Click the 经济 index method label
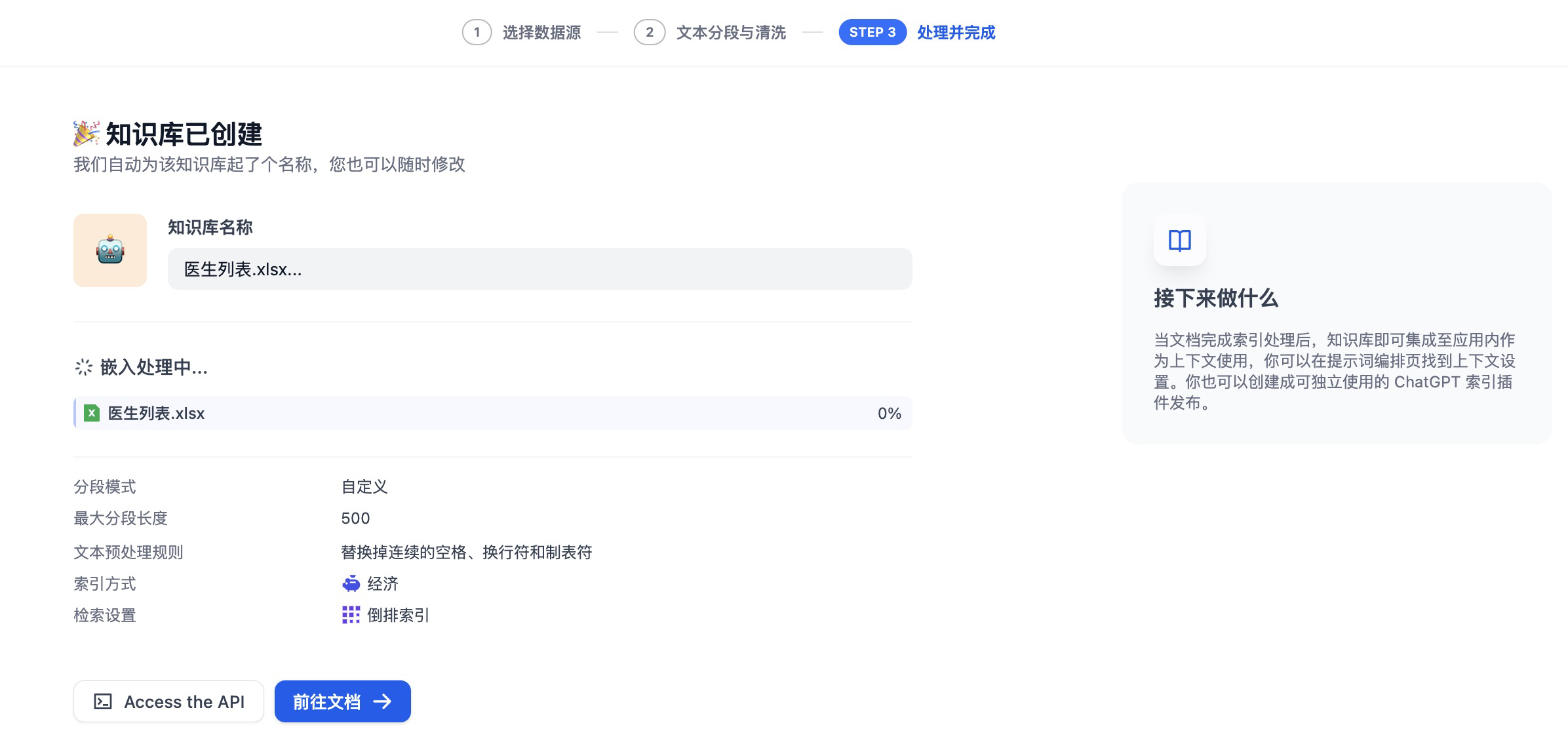This screenshot has height=742, width=1568. click(x=383, y=583)
